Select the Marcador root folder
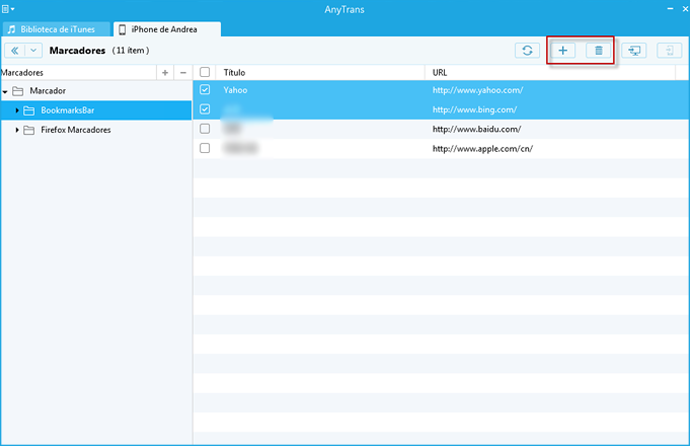The width and height of the screenshot is (690, 446). coord(96,91)
